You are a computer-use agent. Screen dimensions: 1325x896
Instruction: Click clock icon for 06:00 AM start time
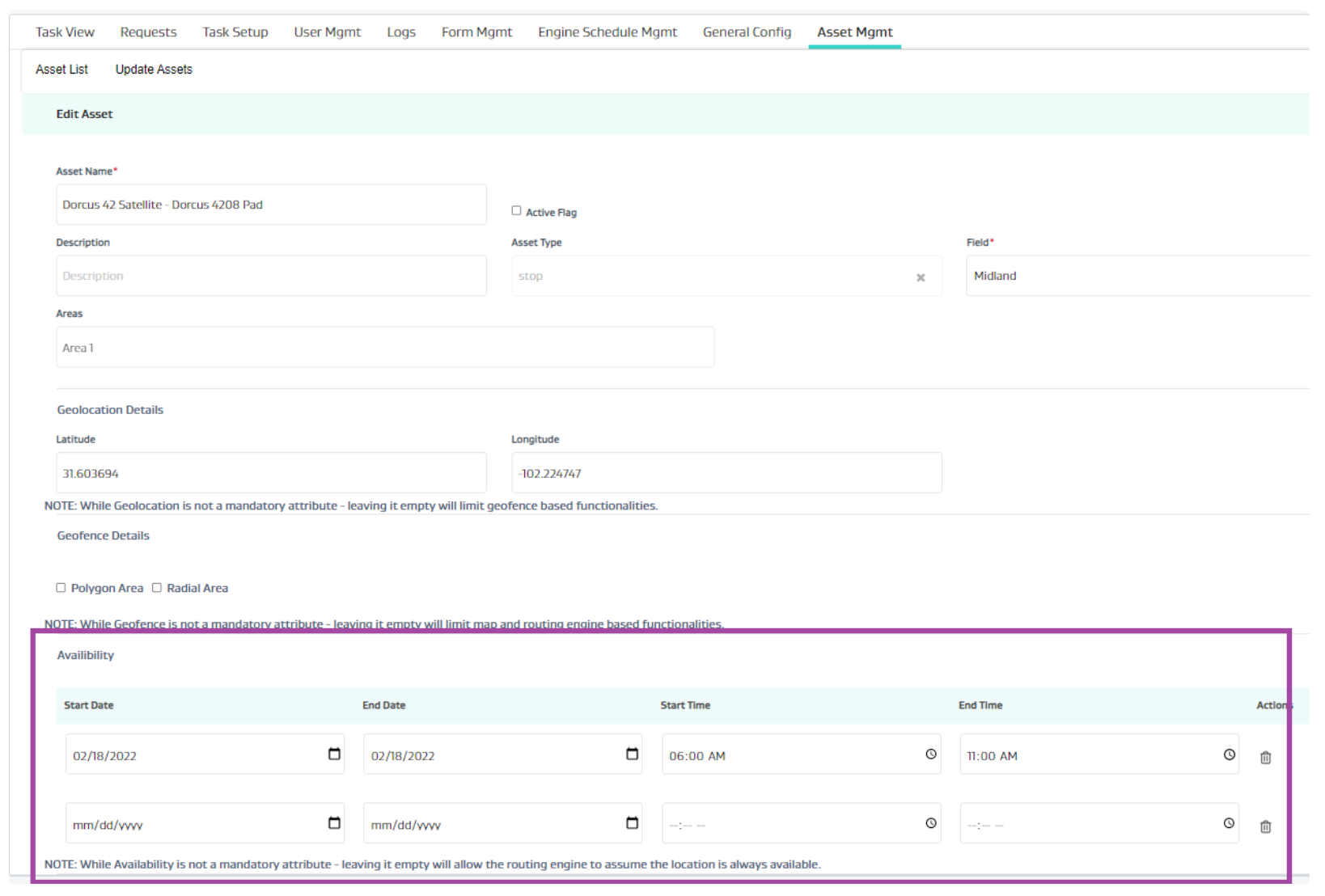point(931,754)
